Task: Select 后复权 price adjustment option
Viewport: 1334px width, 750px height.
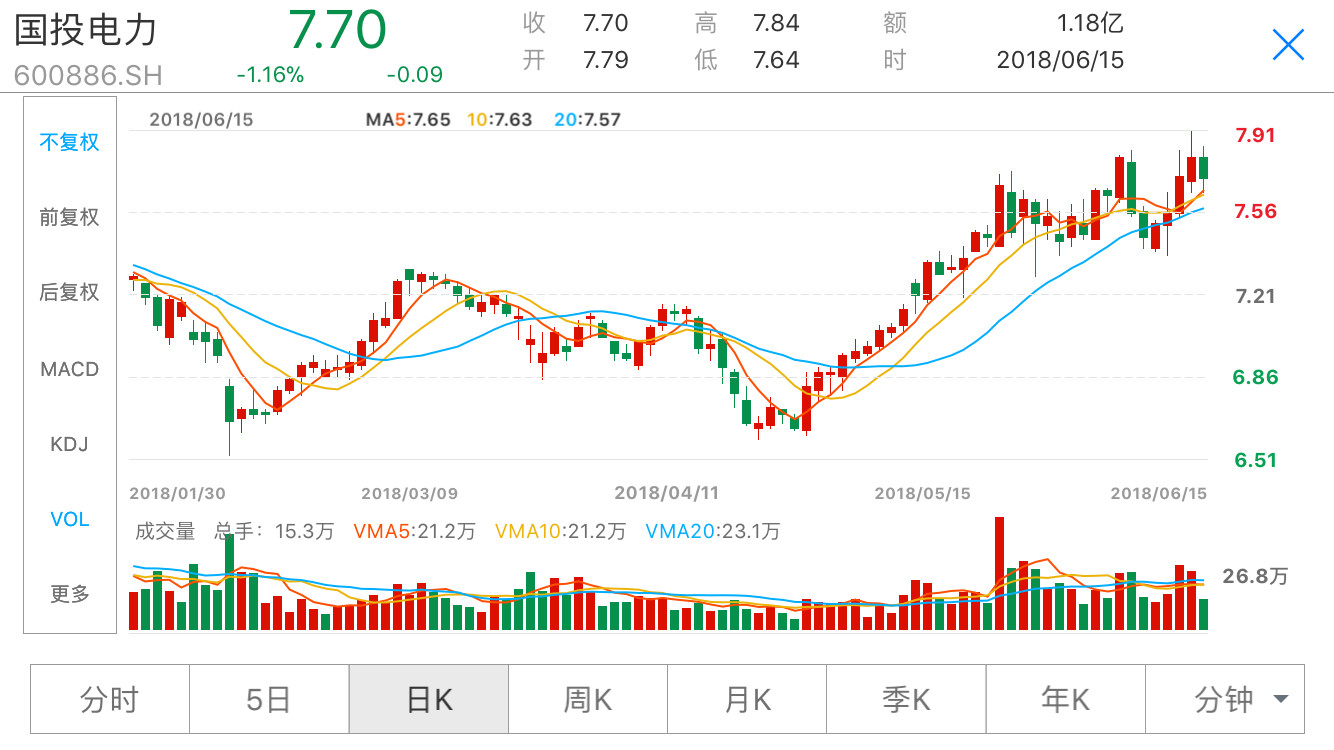Action: (70, 292)
